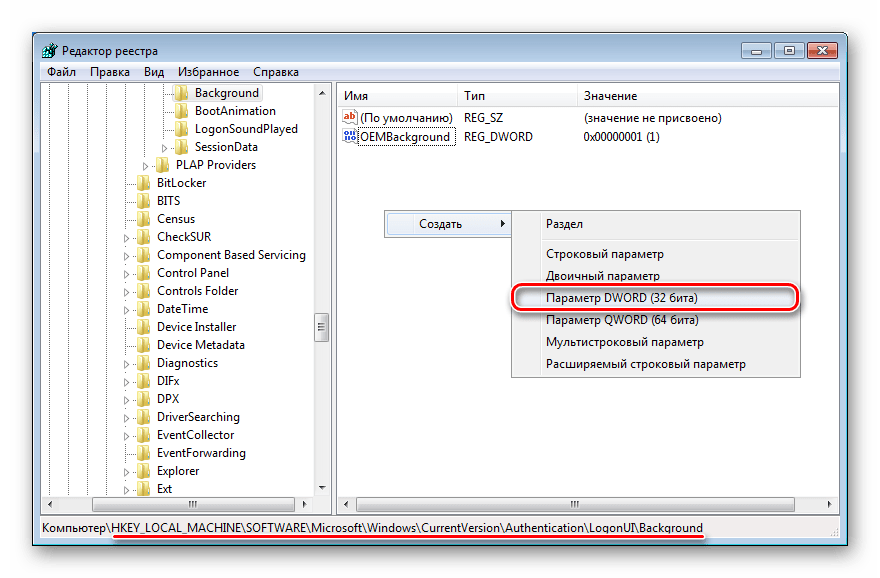Screen dimensions: 880x578
Task: Click the Census folder icon
Action: [x=144, y=219]
